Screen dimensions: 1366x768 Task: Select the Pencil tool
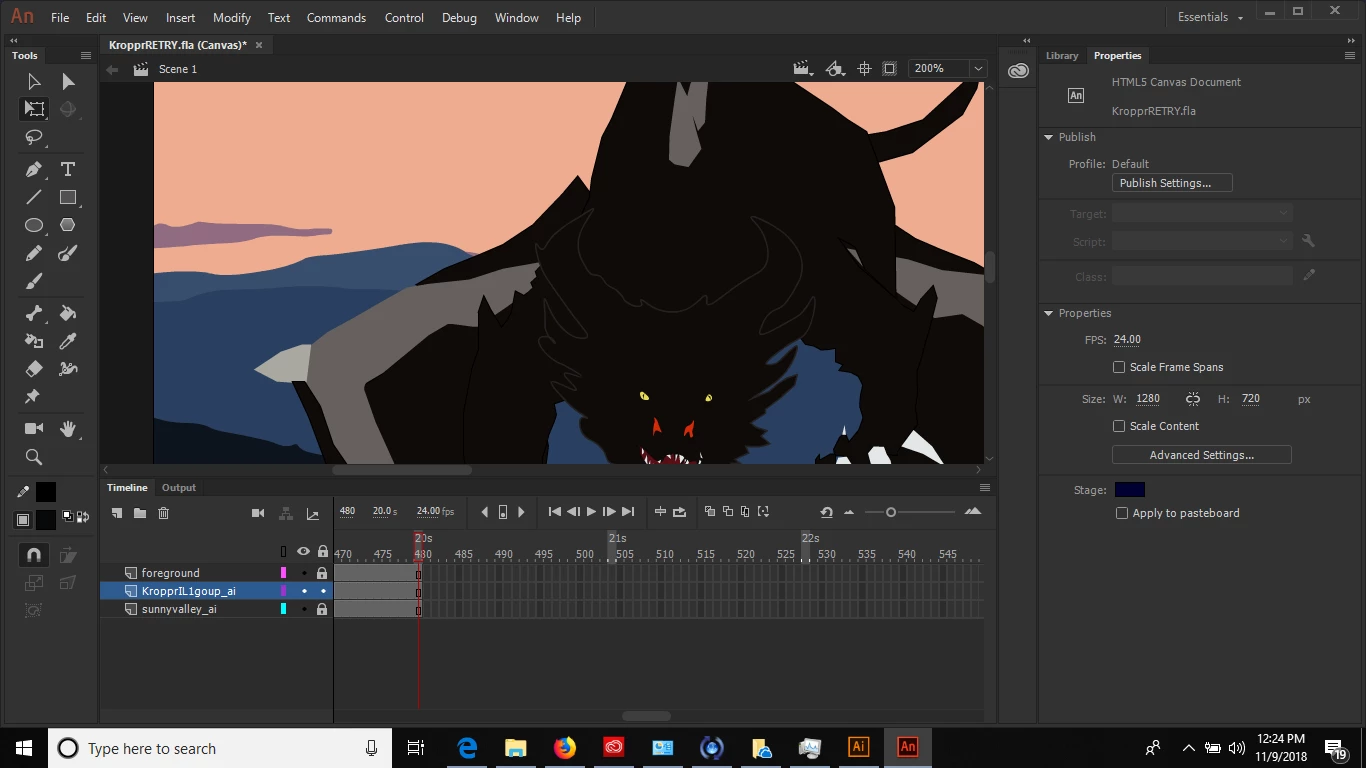(34, 253)
